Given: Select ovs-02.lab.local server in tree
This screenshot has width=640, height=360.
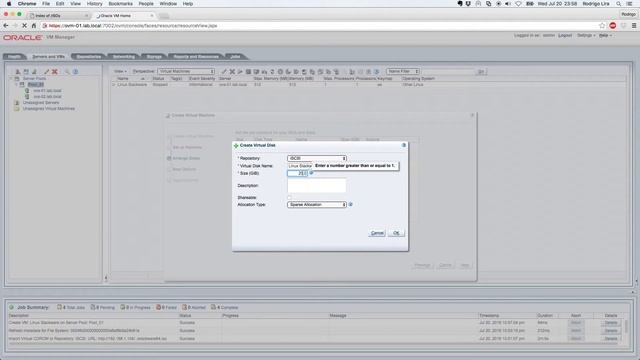Looking at the screenshot, I should click(x=47, y=97).
